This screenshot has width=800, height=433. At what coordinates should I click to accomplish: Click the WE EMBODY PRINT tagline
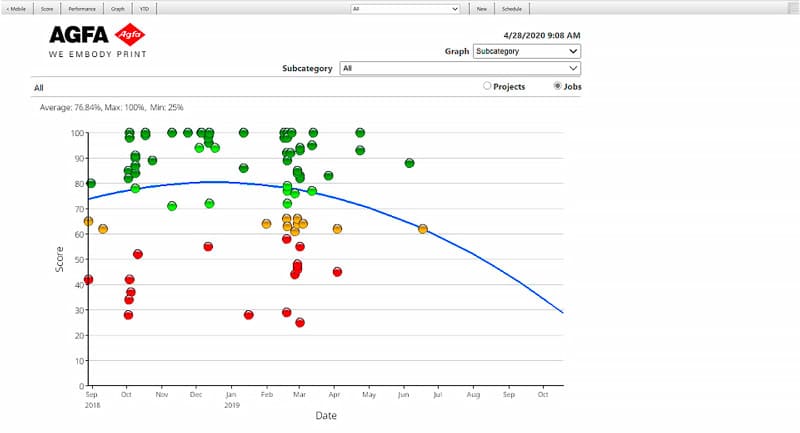pos(97,54)
